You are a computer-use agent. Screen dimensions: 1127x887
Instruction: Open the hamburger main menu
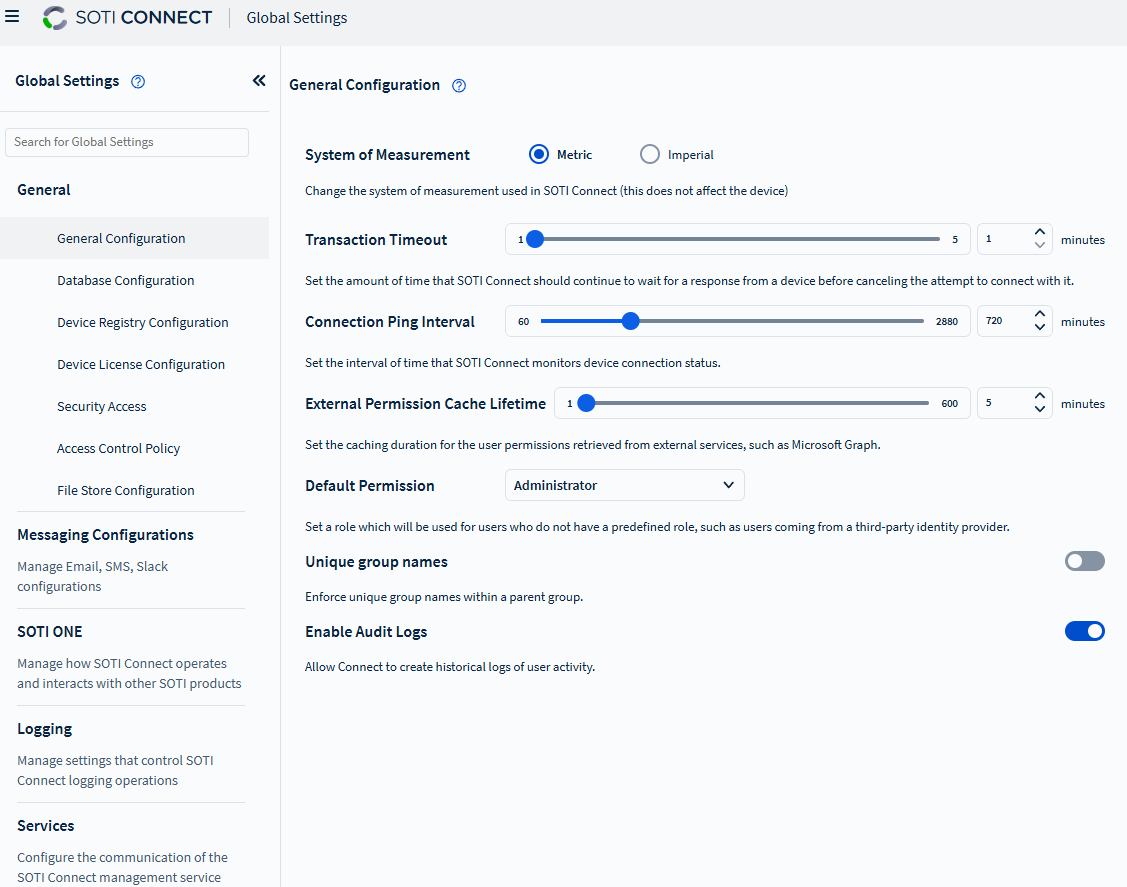coord(12,17)
